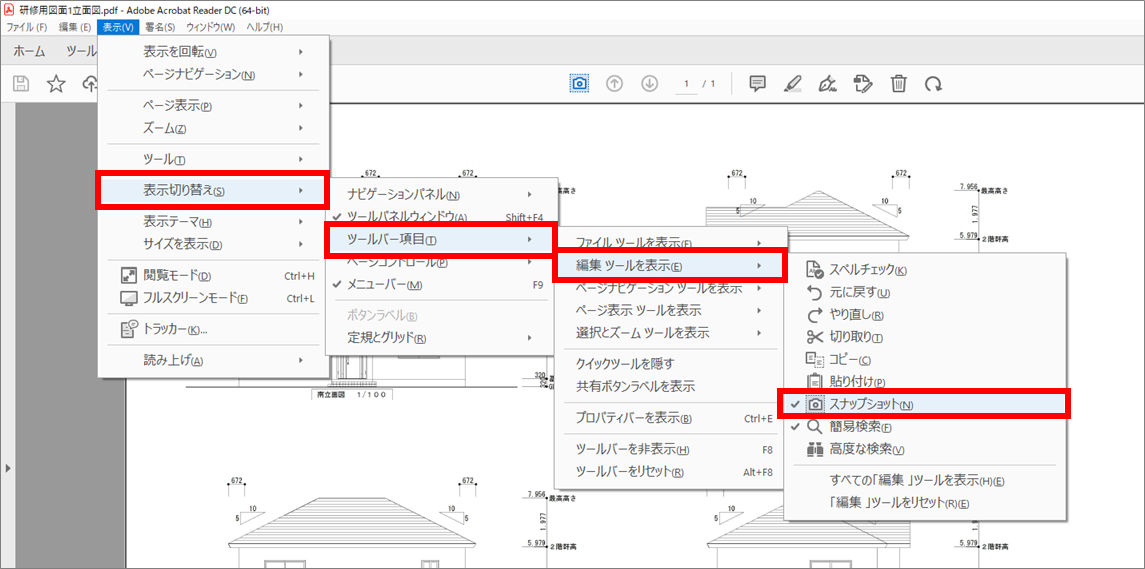Click the page number input field

point(686,84)
